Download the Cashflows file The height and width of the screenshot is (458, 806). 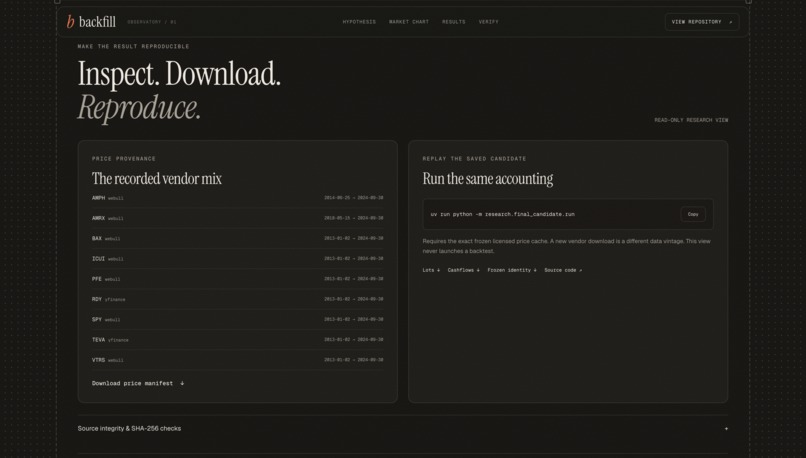pos(463,270)
